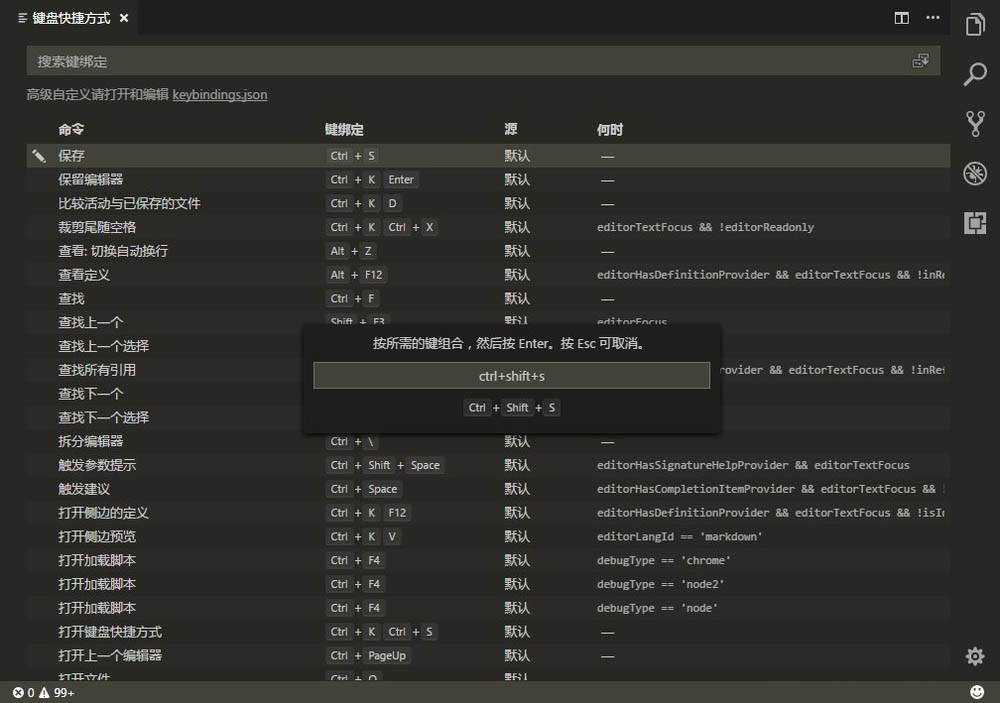Select the ctrl+shift+s key capture field
The height and width of the screenshot is (703, 1000).
pyautogui.click(x=511, y=375)
